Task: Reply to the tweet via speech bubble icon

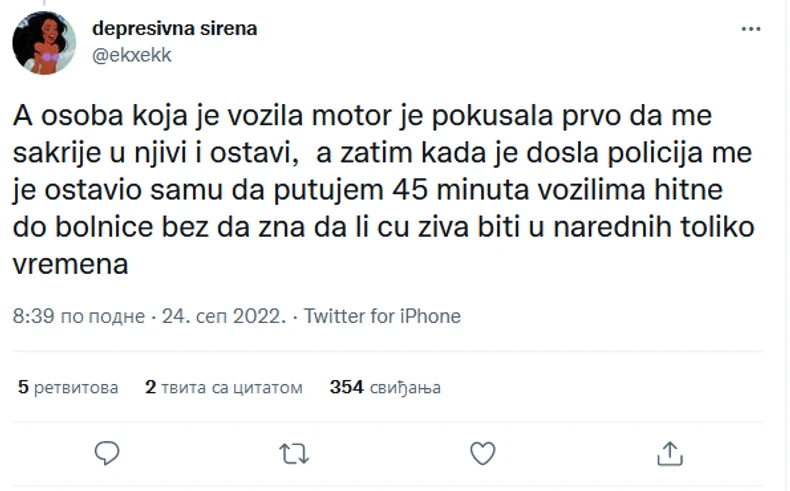Action: click(107, 454)
